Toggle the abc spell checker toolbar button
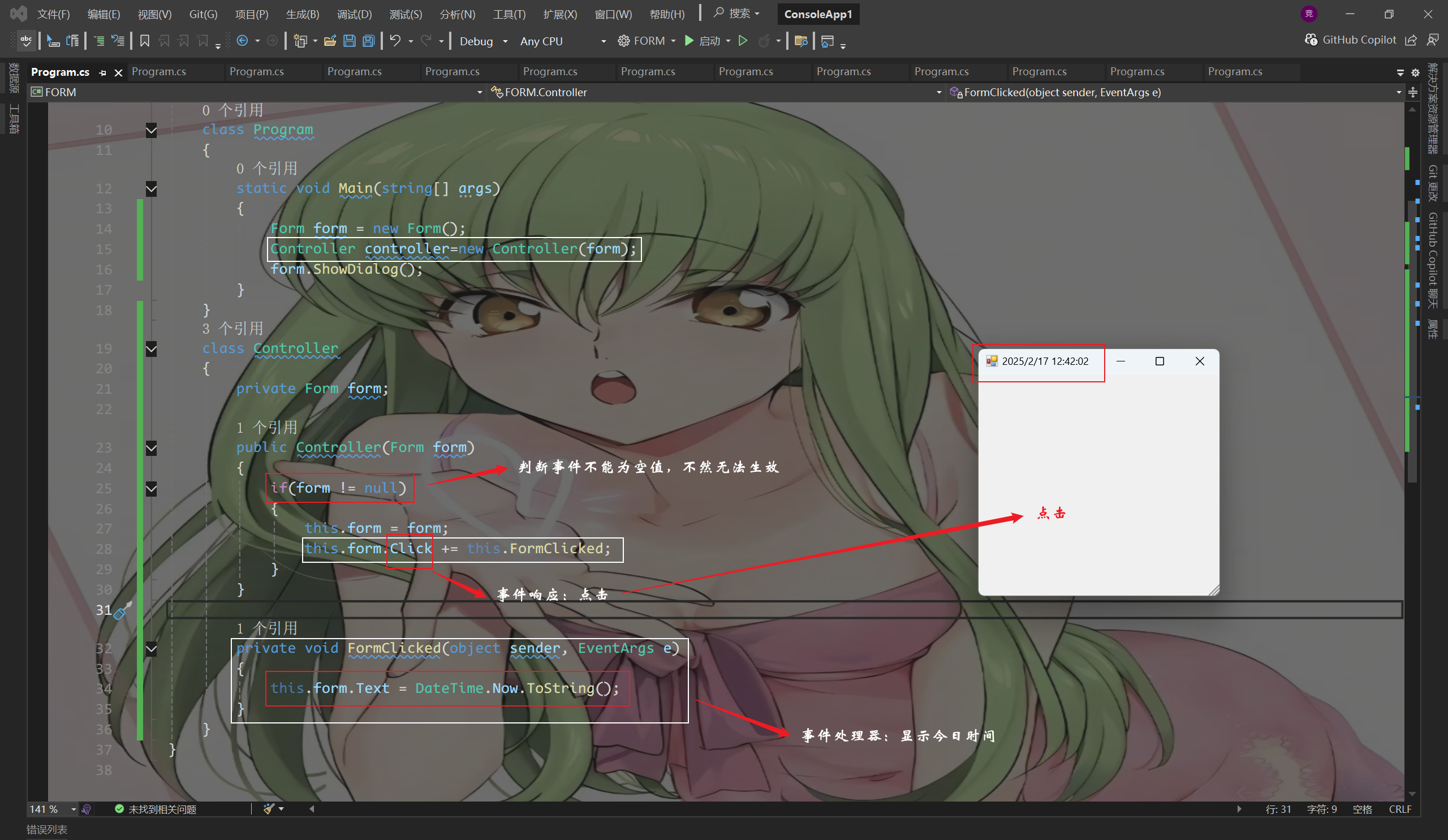The image size is (1448, 840). click(x=27, y=41)
